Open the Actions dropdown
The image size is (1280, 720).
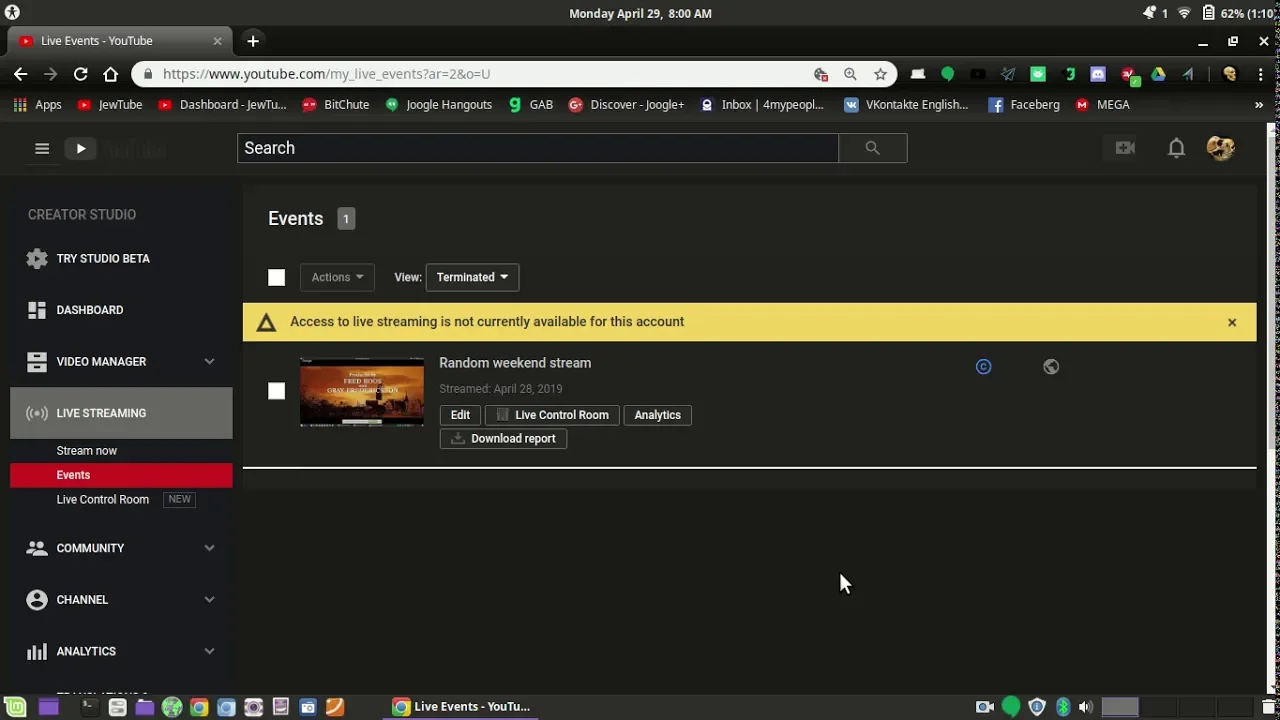tap(337, 277)
